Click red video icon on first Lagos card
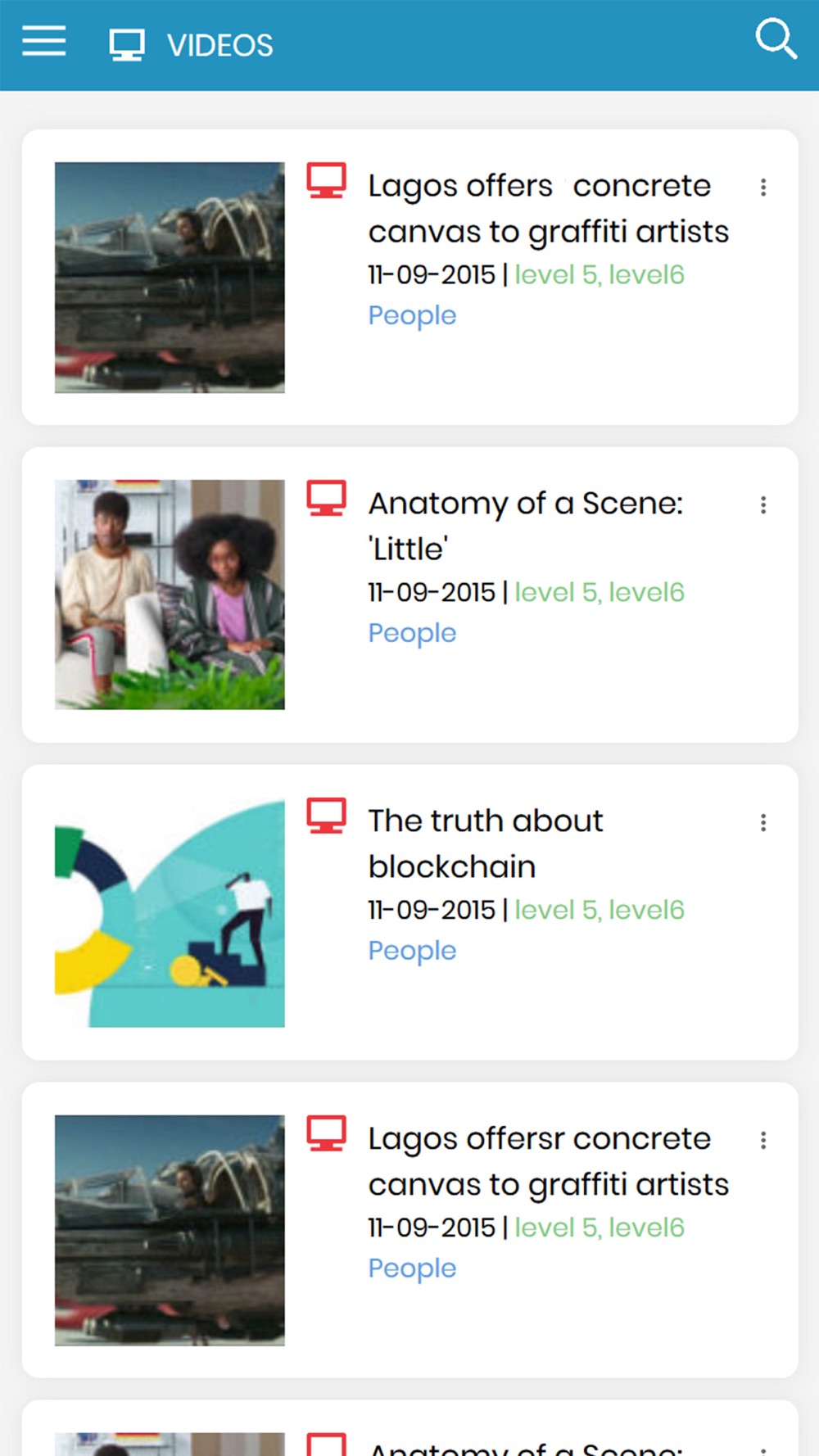Viewport: 819px width, 1456px height. pos(326,180)
